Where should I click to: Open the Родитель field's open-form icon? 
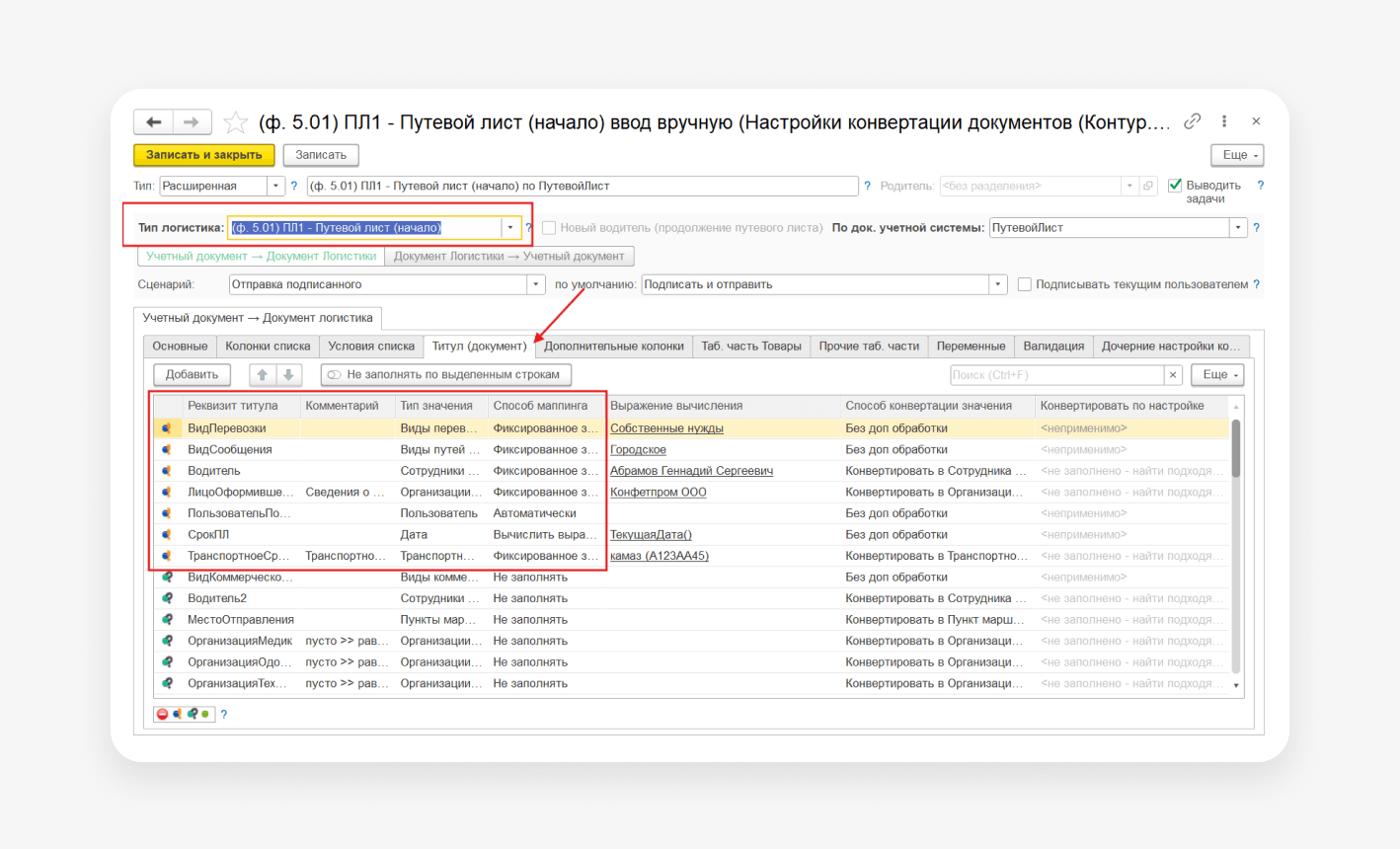(1148, 186)
